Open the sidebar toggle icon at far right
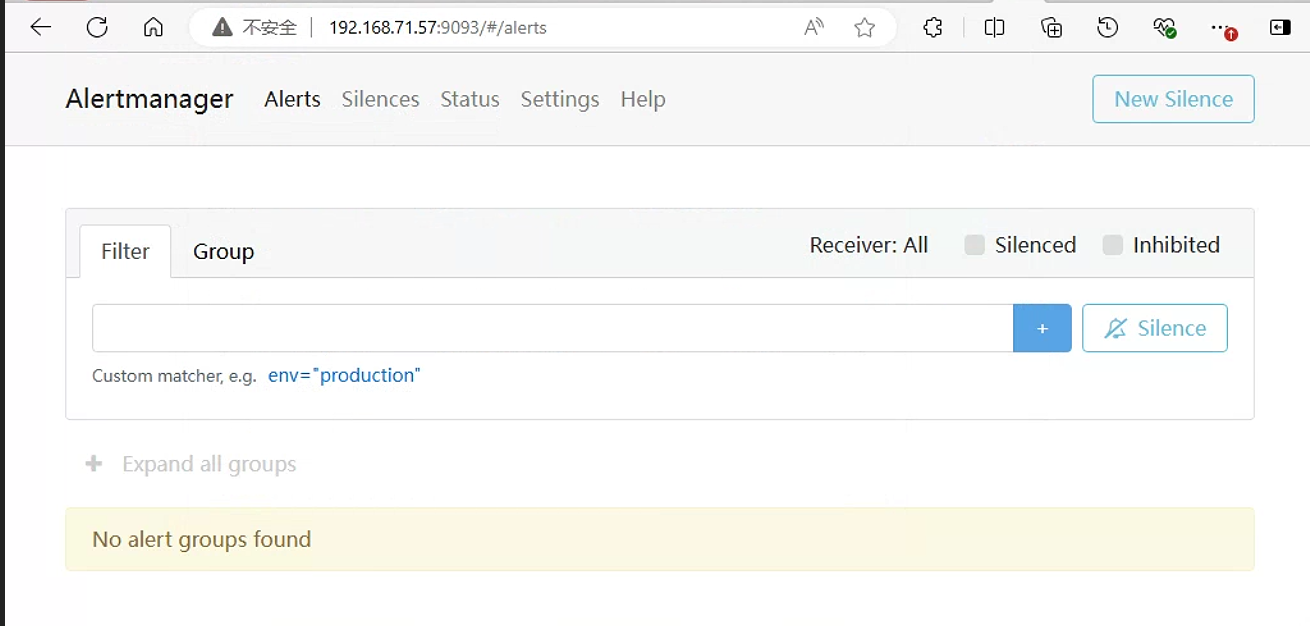The height and width of the screenshot is (626, 1310). point(1280,27)
